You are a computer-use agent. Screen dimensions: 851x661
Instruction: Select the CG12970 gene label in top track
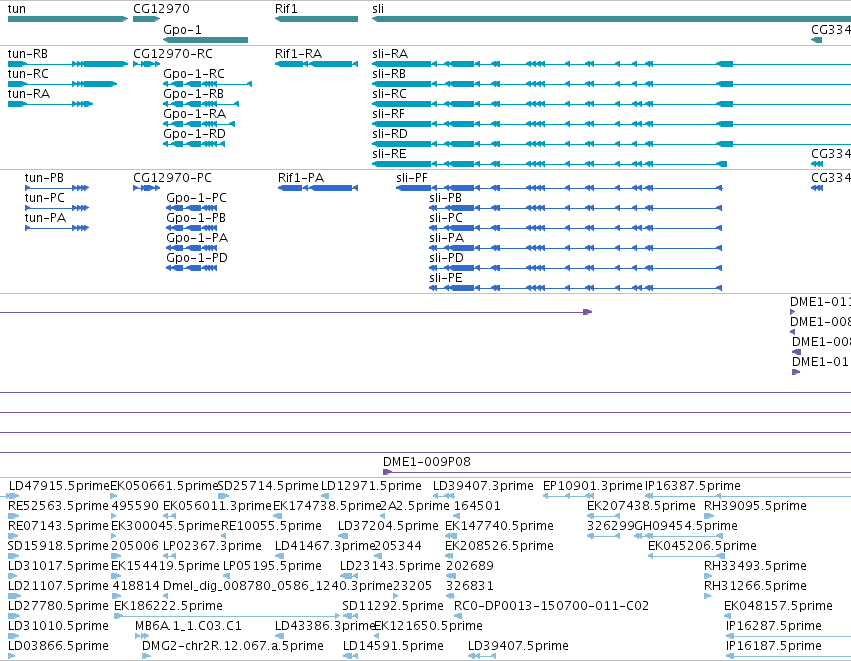coord(161,9)
